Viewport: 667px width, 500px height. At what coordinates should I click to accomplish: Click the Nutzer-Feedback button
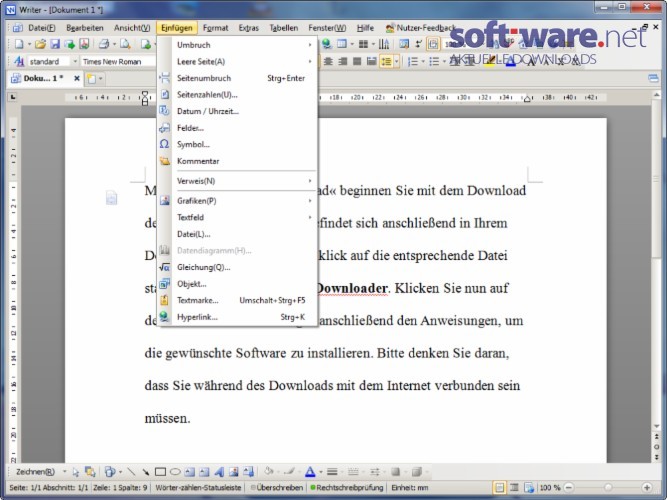[x=420, y=28]
